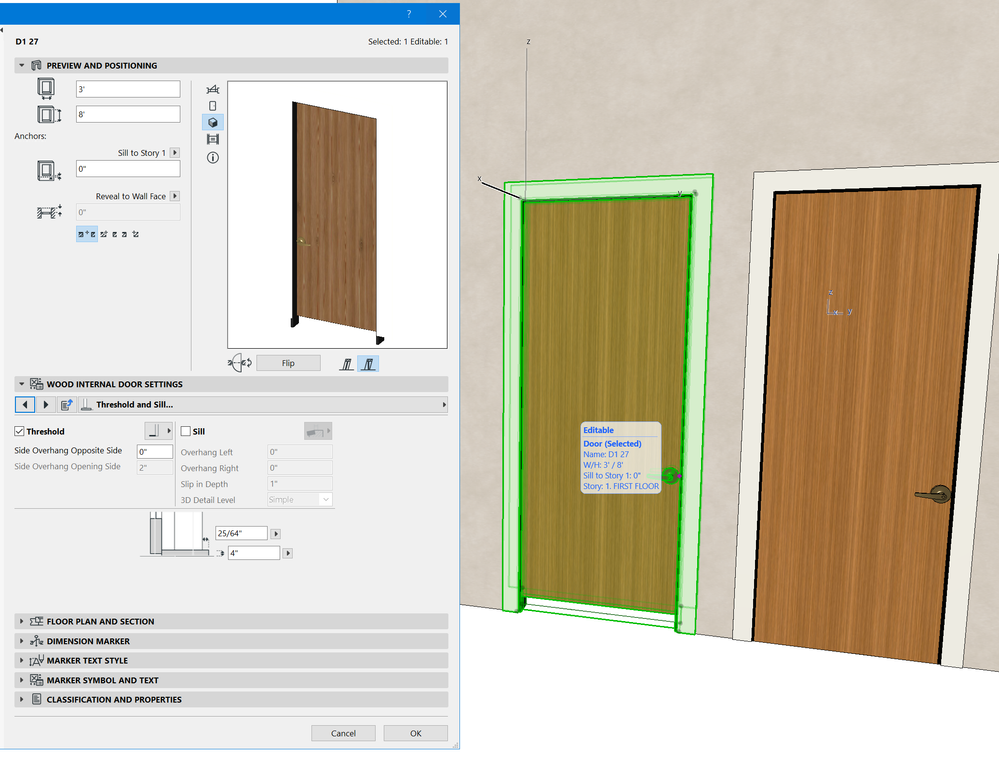Click the door height field showing 8'
Viewport: 999px width, 761px height.
[x=128, y=115]
